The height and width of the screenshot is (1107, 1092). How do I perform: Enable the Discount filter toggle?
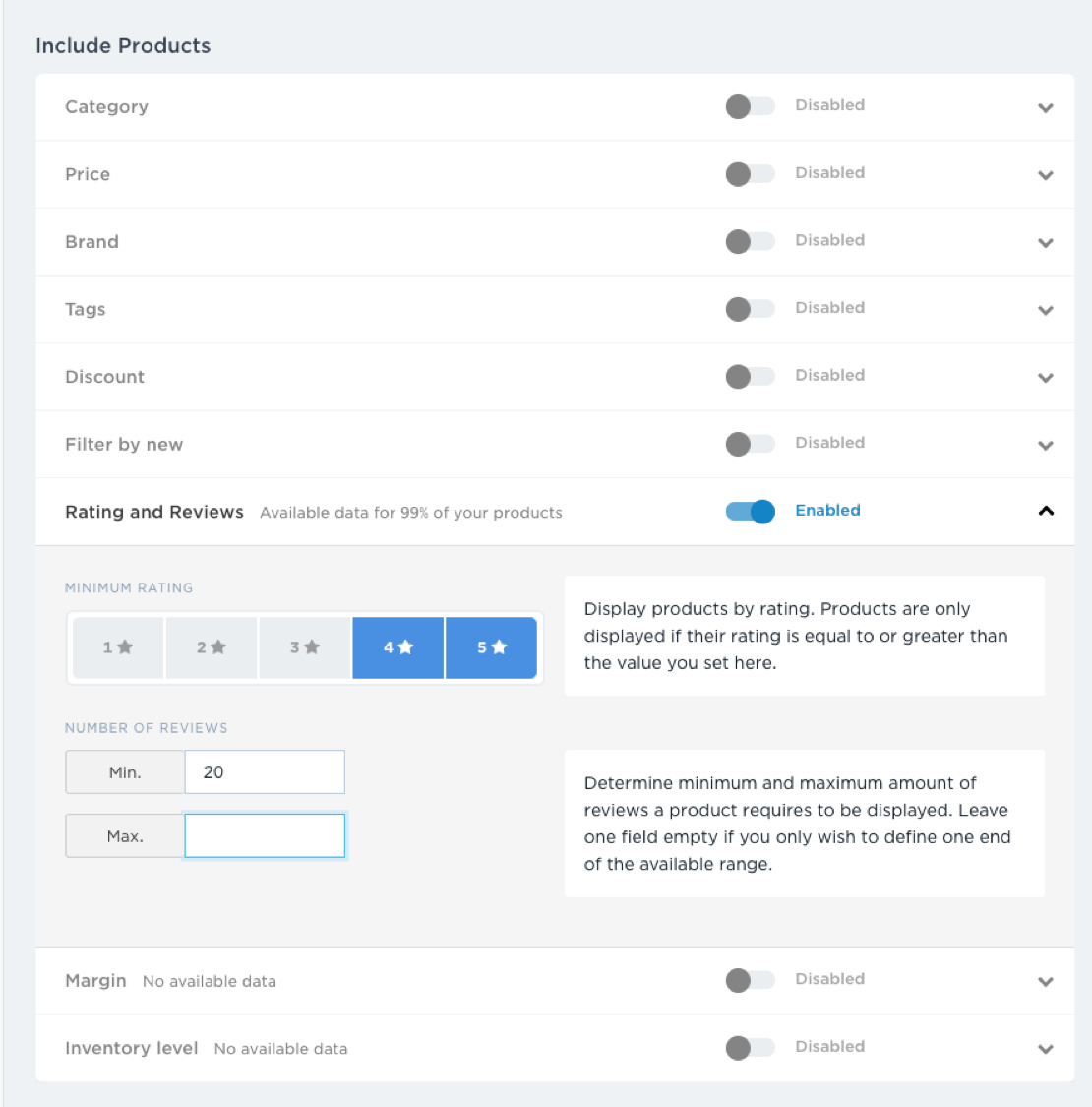tap(750, 376)
